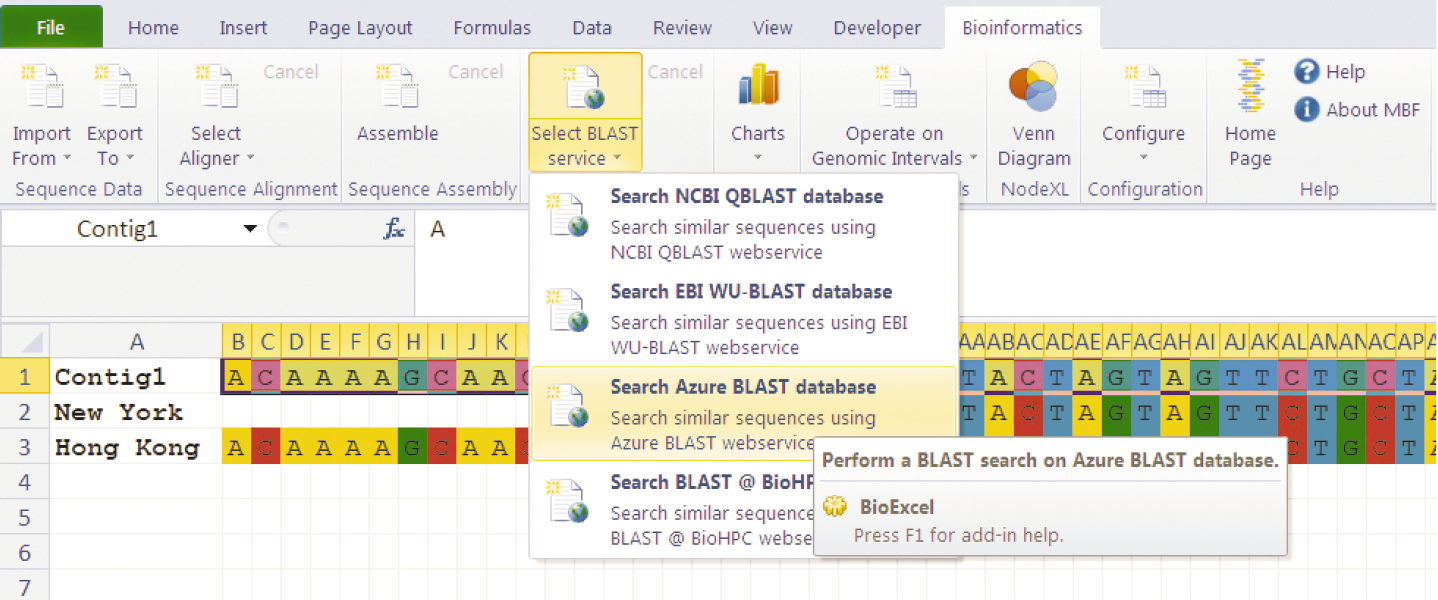Image resolution: width=1438 pixels, height=600 pixels.
Task: Open the green File tab
Action: pos(51,28)
